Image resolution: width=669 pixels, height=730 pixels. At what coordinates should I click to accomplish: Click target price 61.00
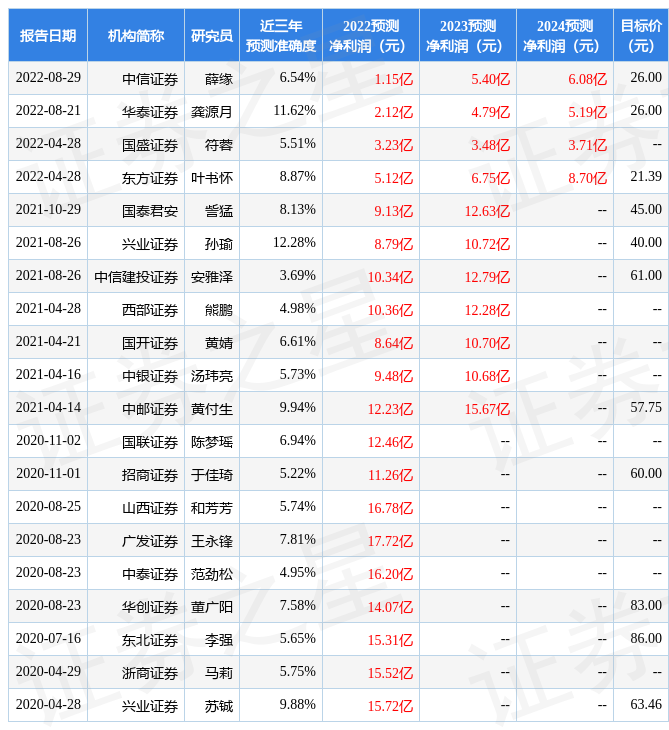click(646, 276)
